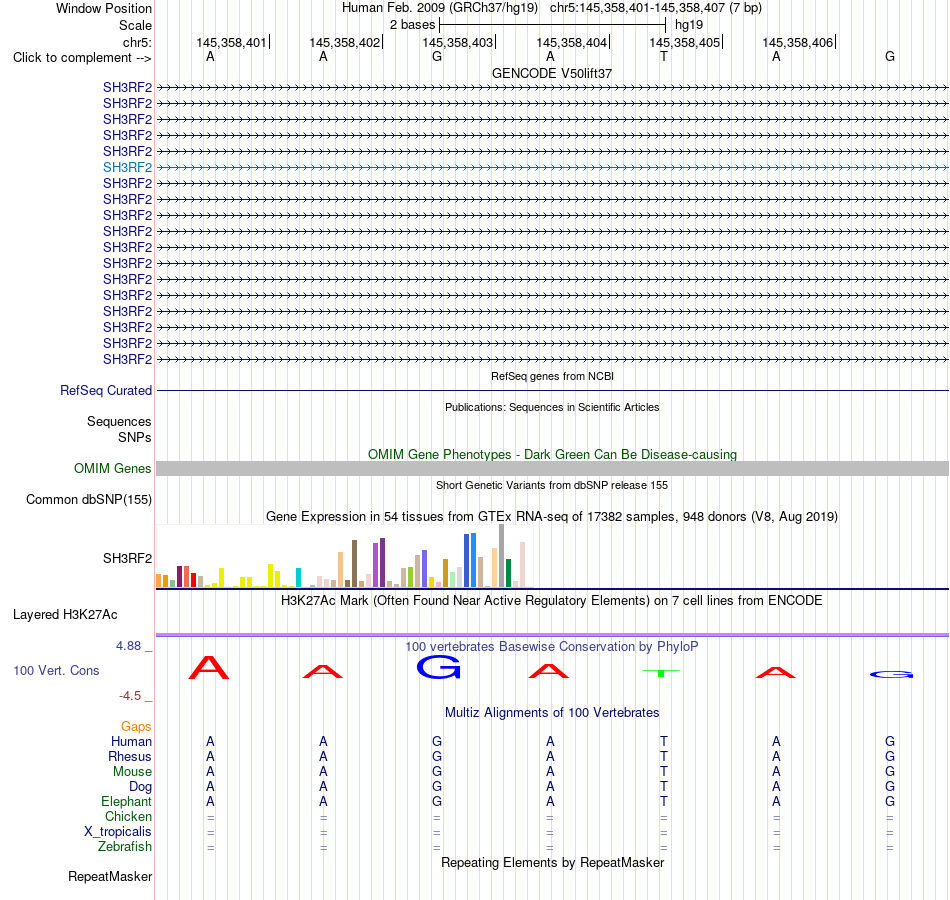The height and width of the screenshot is (900, 950).
Task: Click the 4.88 upper scale value
Action: (128, 646)
